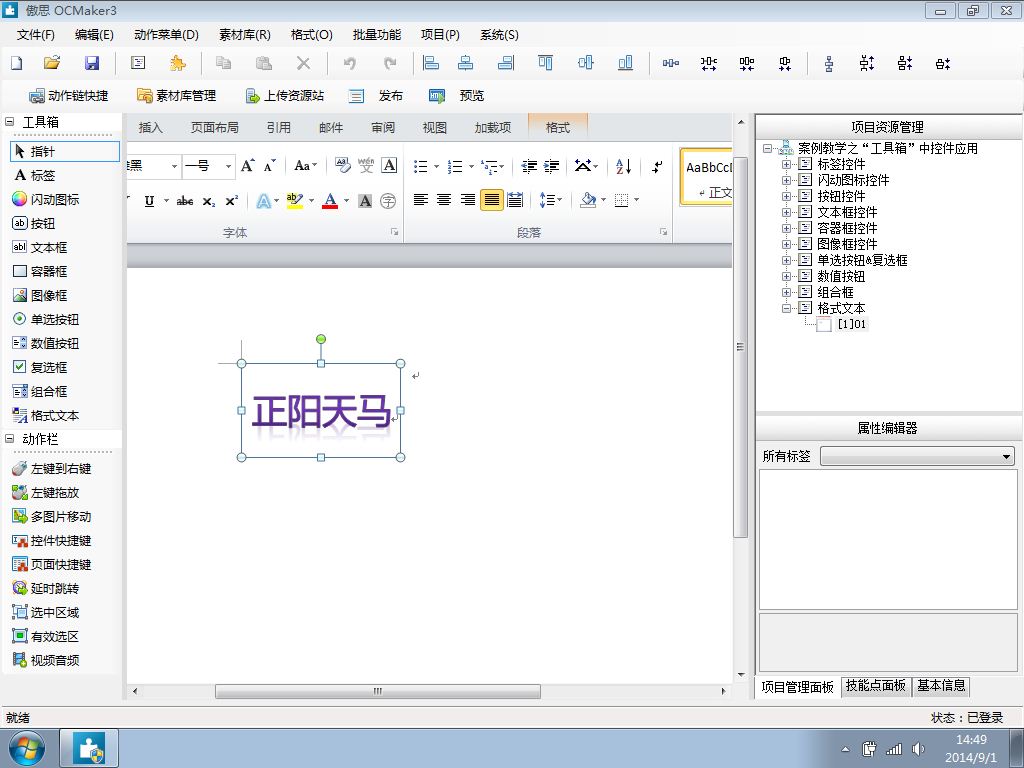
Task: Expand the 图像框控件 tree node
Action: tap(786, 244)
